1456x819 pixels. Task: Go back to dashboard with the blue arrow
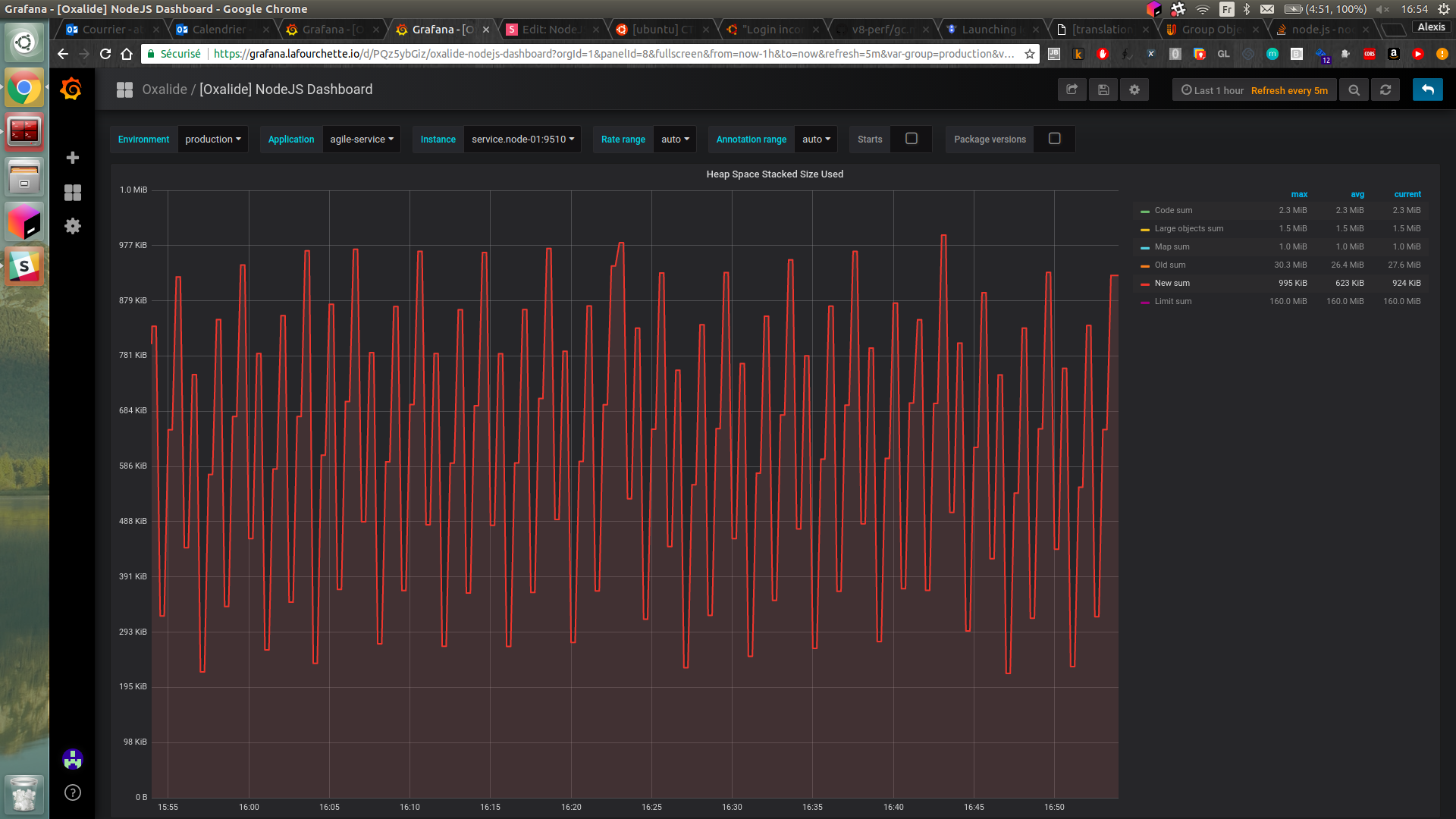1427,89
